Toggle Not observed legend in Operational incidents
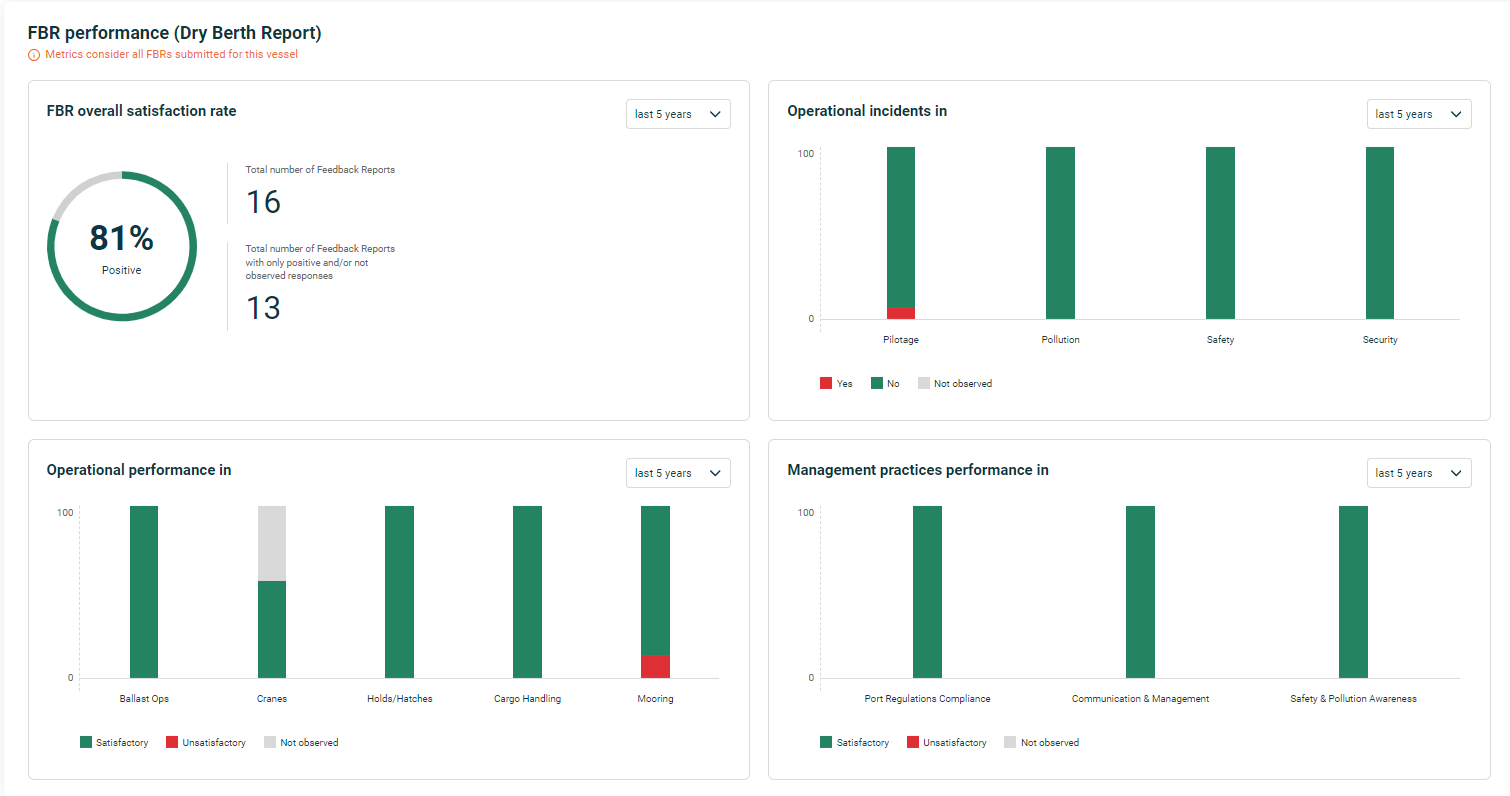Screen dimensions: 1510x796 click(x=954, y=384)
